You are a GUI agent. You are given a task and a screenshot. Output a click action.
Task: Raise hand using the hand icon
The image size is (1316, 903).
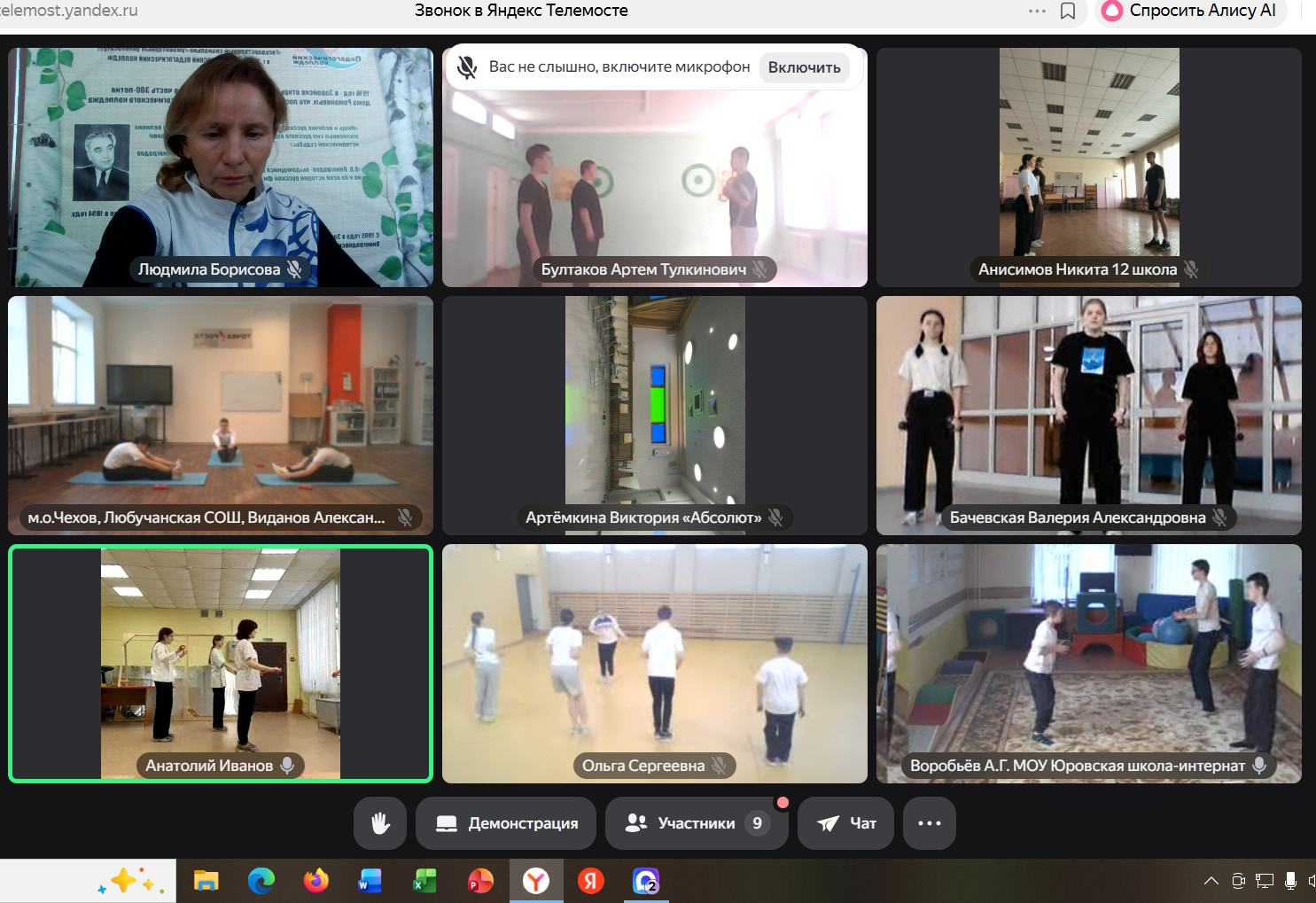(380, 823)
